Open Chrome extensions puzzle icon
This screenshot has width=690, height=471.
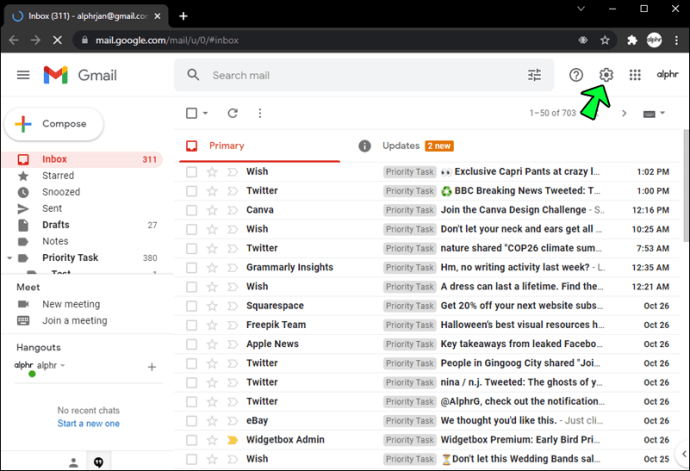click(x=632, y=40)
